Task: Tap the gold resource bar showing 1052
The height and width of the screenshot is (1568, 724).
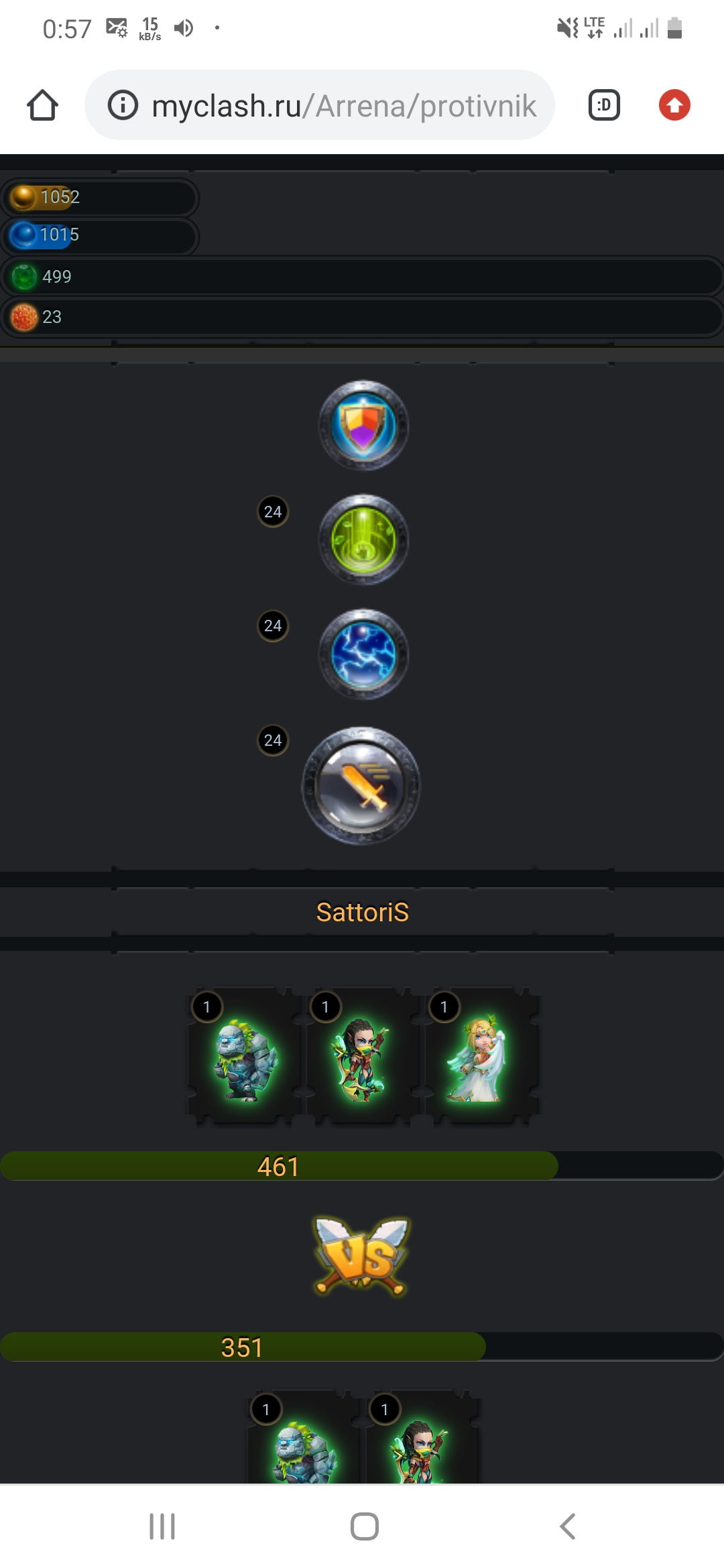Action: pyautogui.click(x=100, y=197)
